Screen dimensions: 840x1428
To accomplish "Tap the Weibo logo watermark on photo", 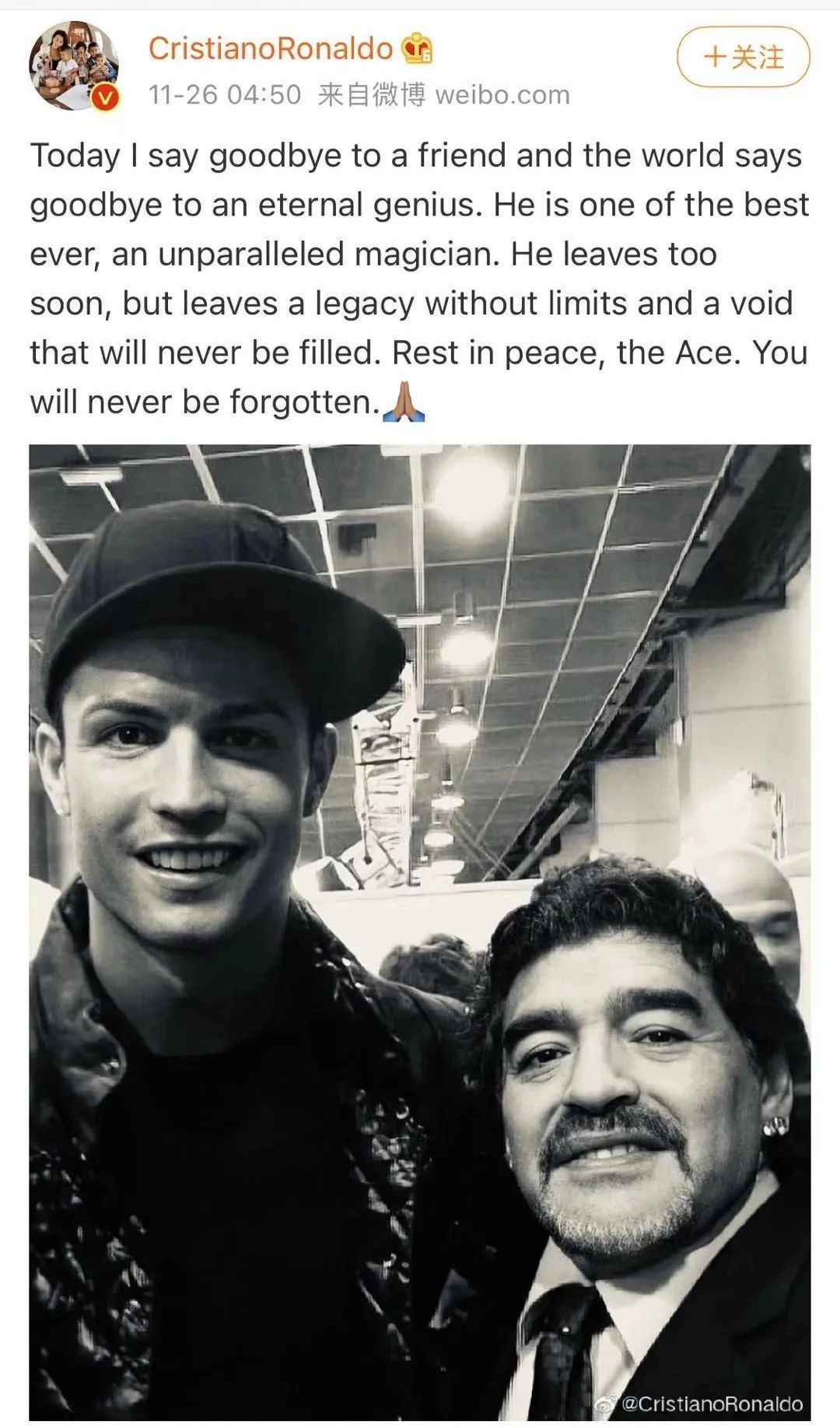I will coord(606,1402).
